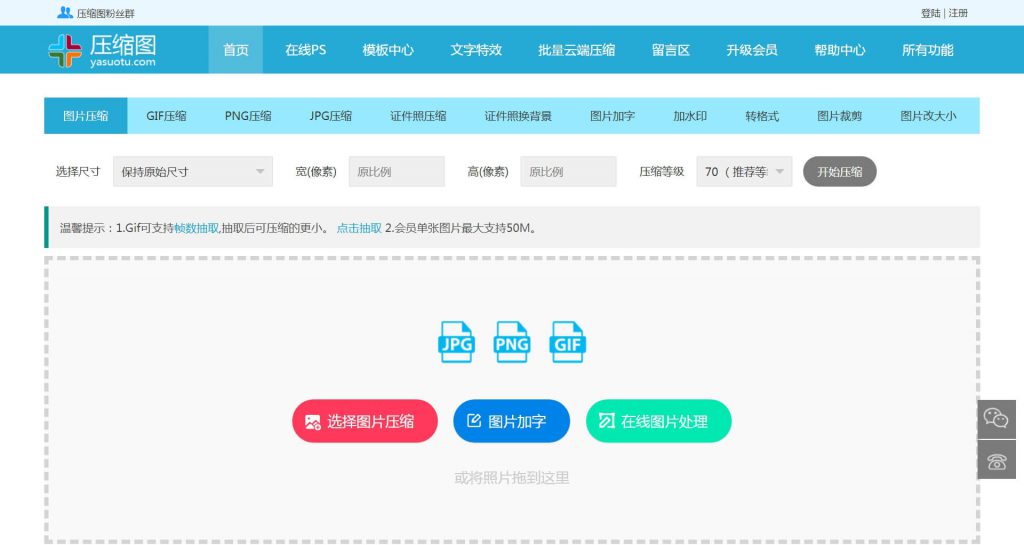1024x545 pixels.
Task: Open 模板中心 menu item
Action: [388, 50]
